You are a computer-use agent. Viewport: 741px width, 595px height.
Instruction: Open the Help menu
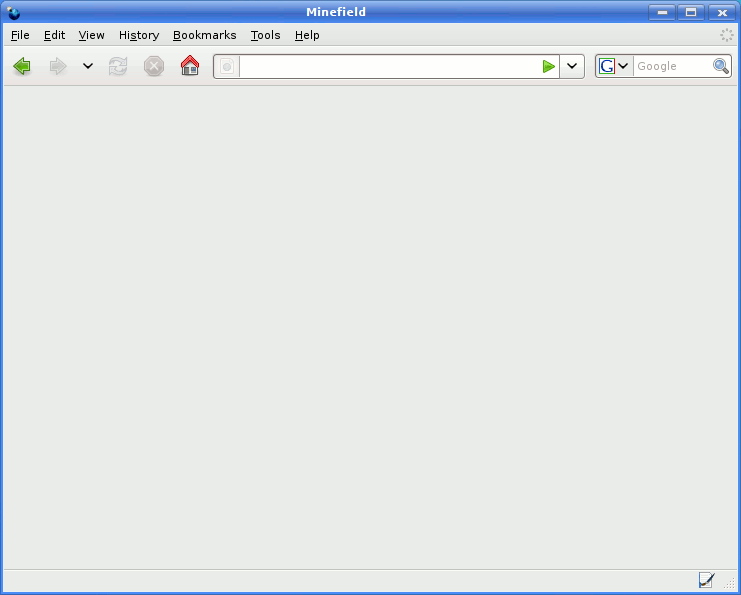click(307, 35)
